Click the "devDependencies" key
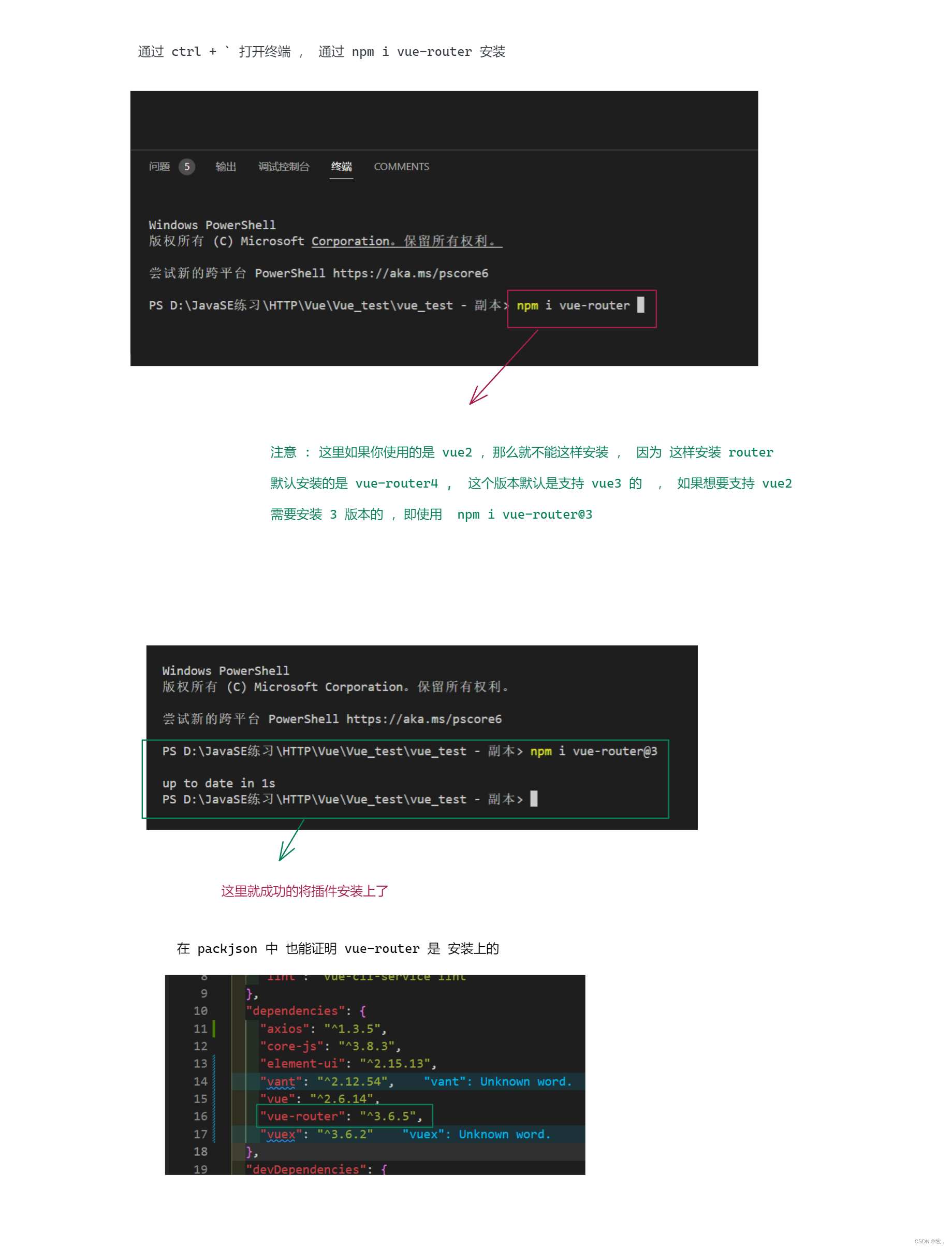952x1249 pixels. point(306,1169)
